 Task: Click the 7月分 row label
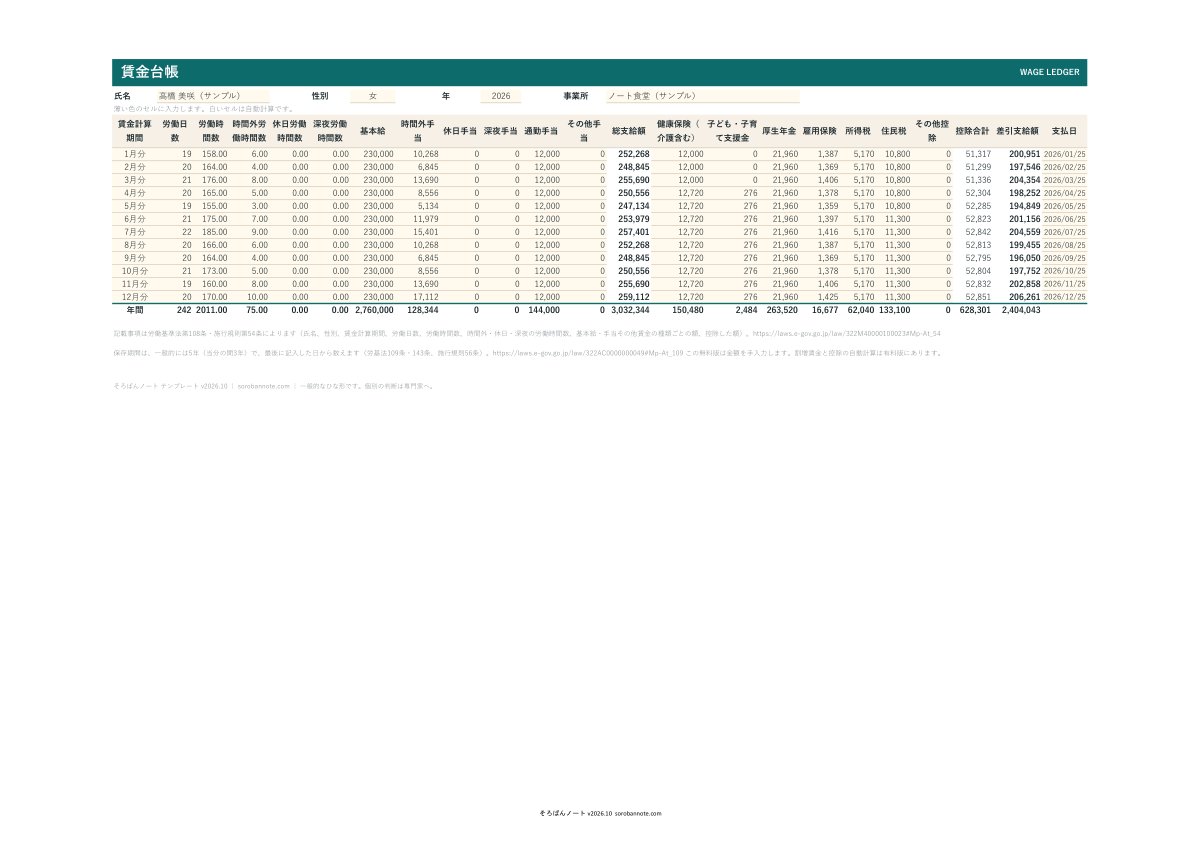click(134, 232)
